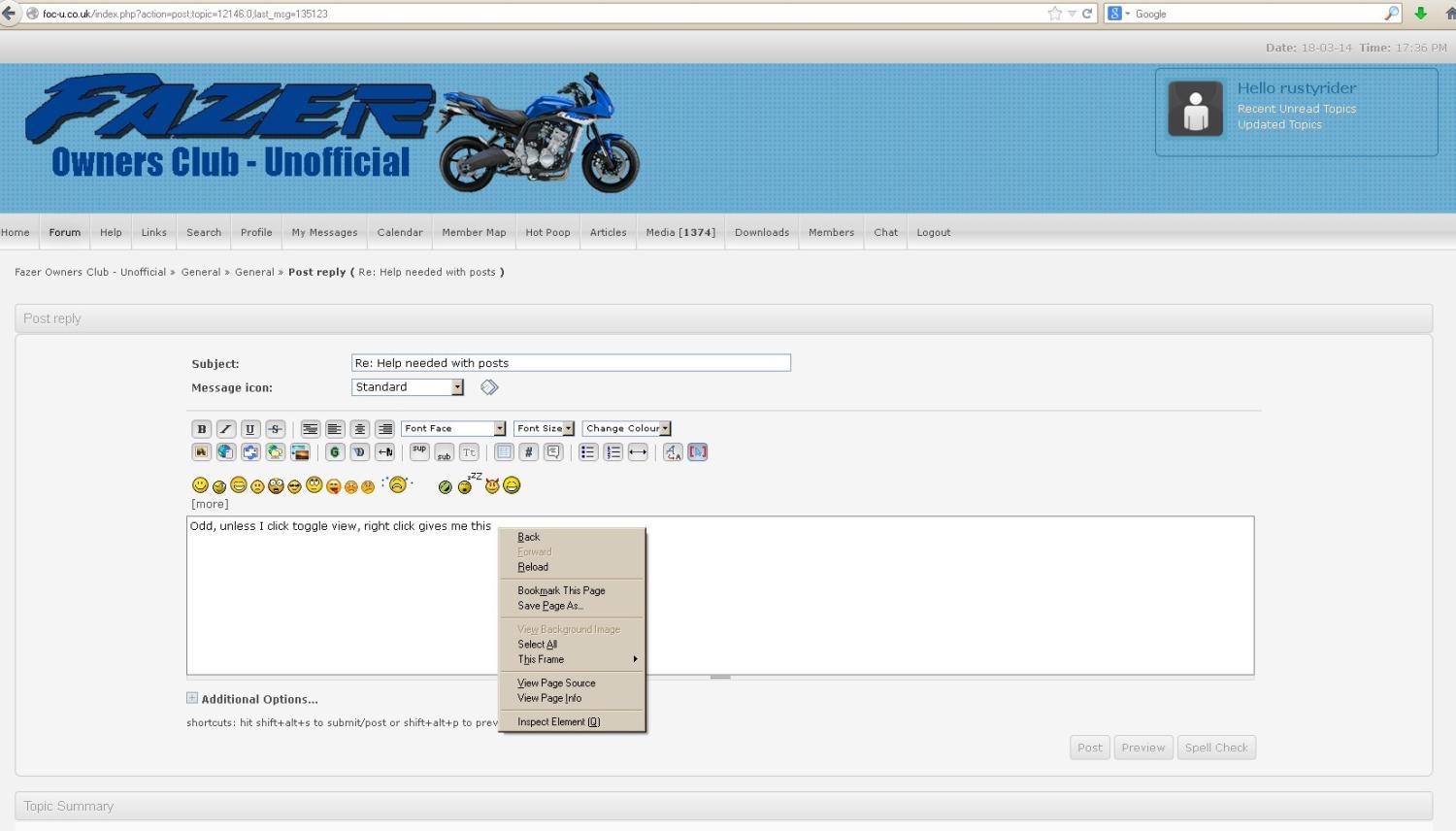Open the Font Face dropdown
The width and height of the screenshot is (1456, 831).
[453, 429]
